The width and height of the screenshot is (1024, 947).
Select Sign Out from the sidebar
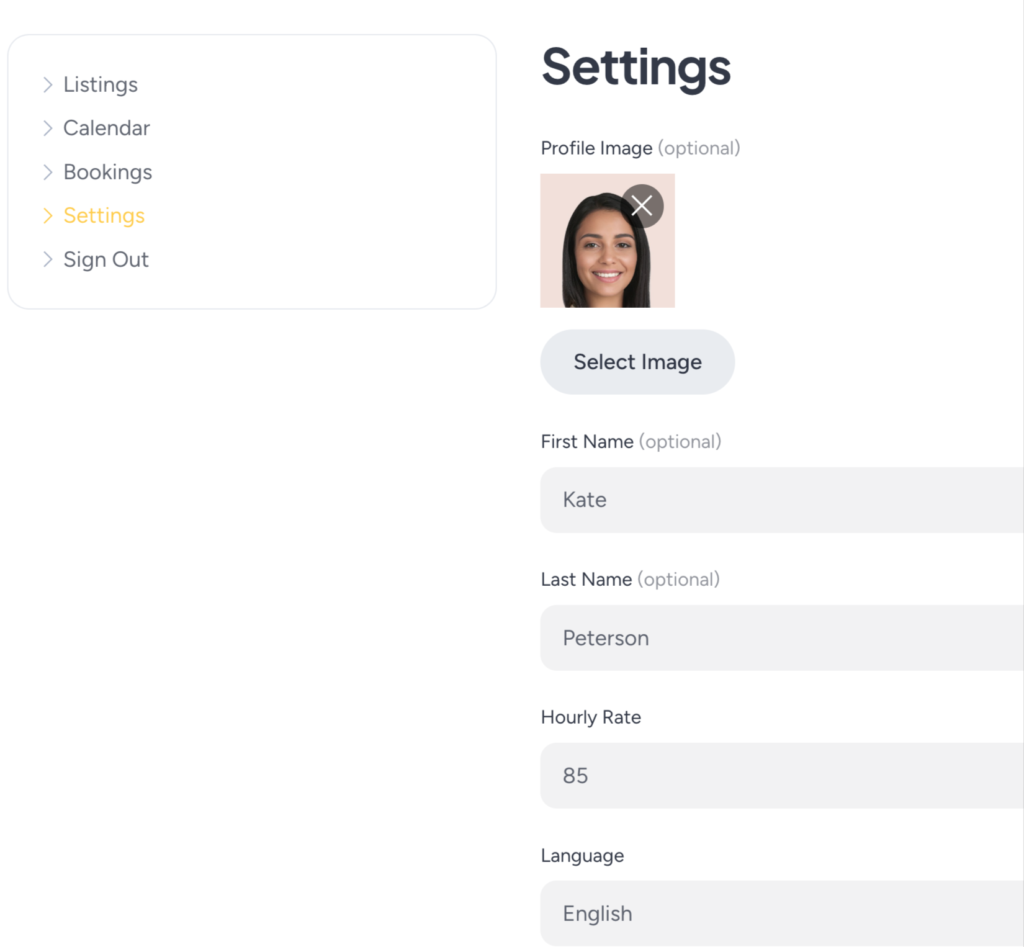coord(105,260)
